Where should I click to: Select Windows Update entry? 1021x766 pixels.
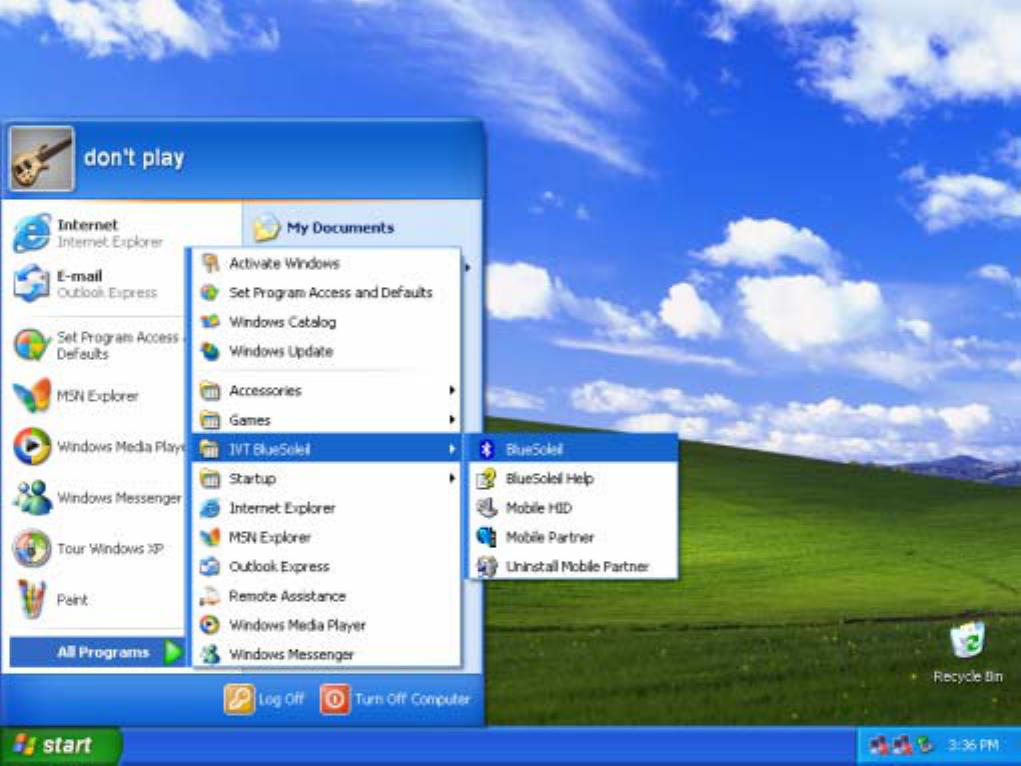coord(326,351)
